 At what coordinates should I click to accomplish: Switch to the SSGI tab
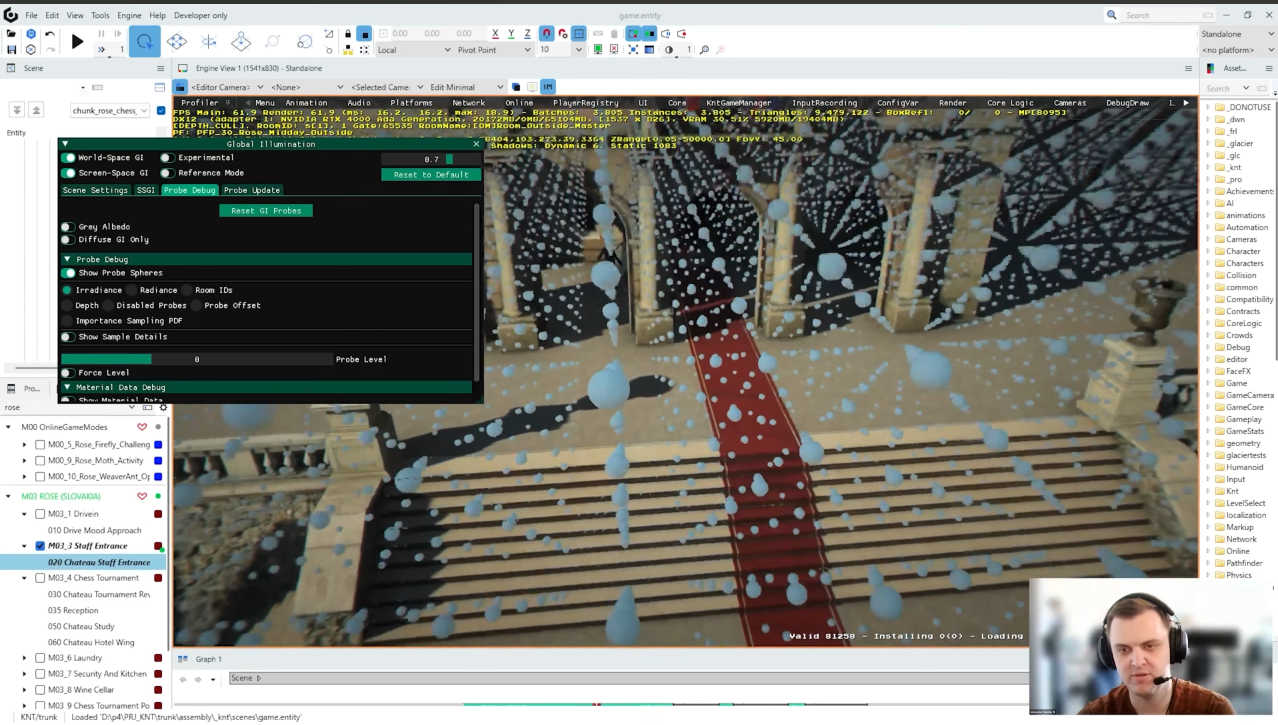coord(146,190)
